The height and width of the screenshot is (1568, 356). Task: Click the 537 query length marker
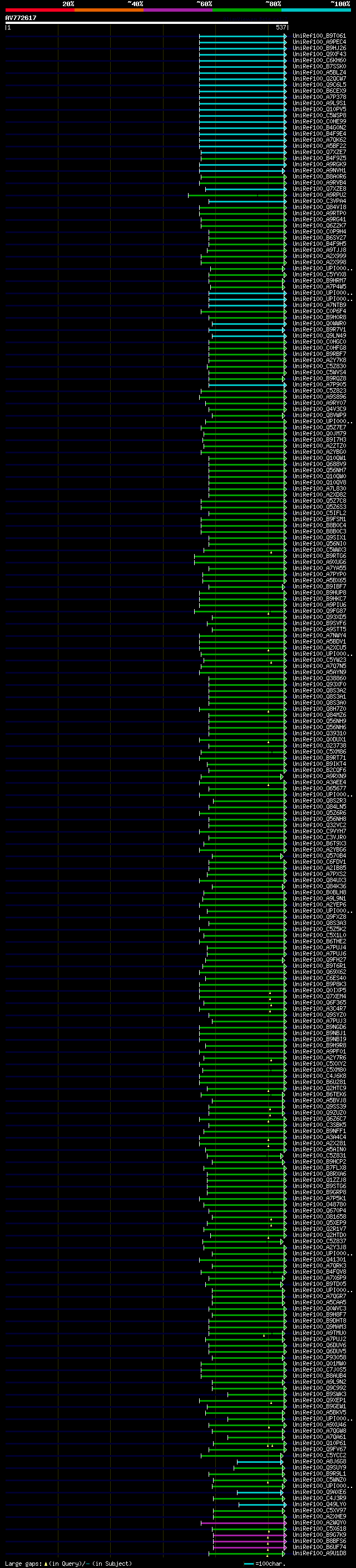[x=280, y=27]
